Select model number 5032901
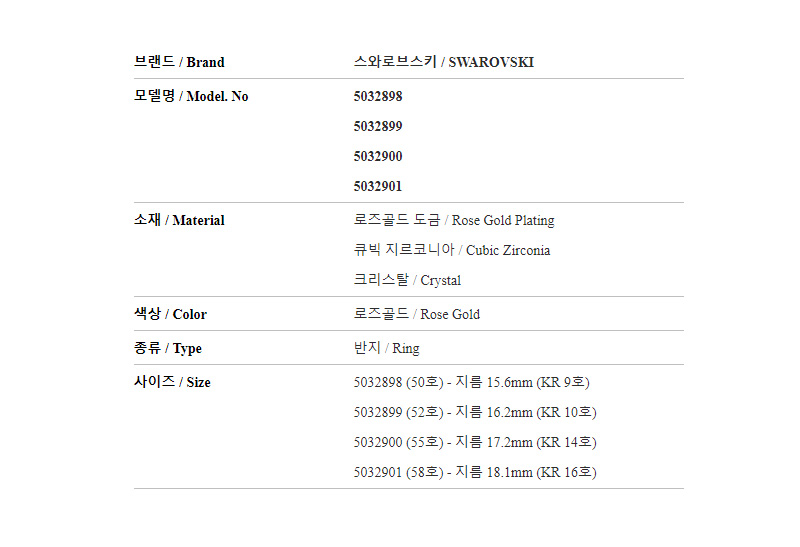This screenshot has height=547, width=800. [x=378, y=186]
